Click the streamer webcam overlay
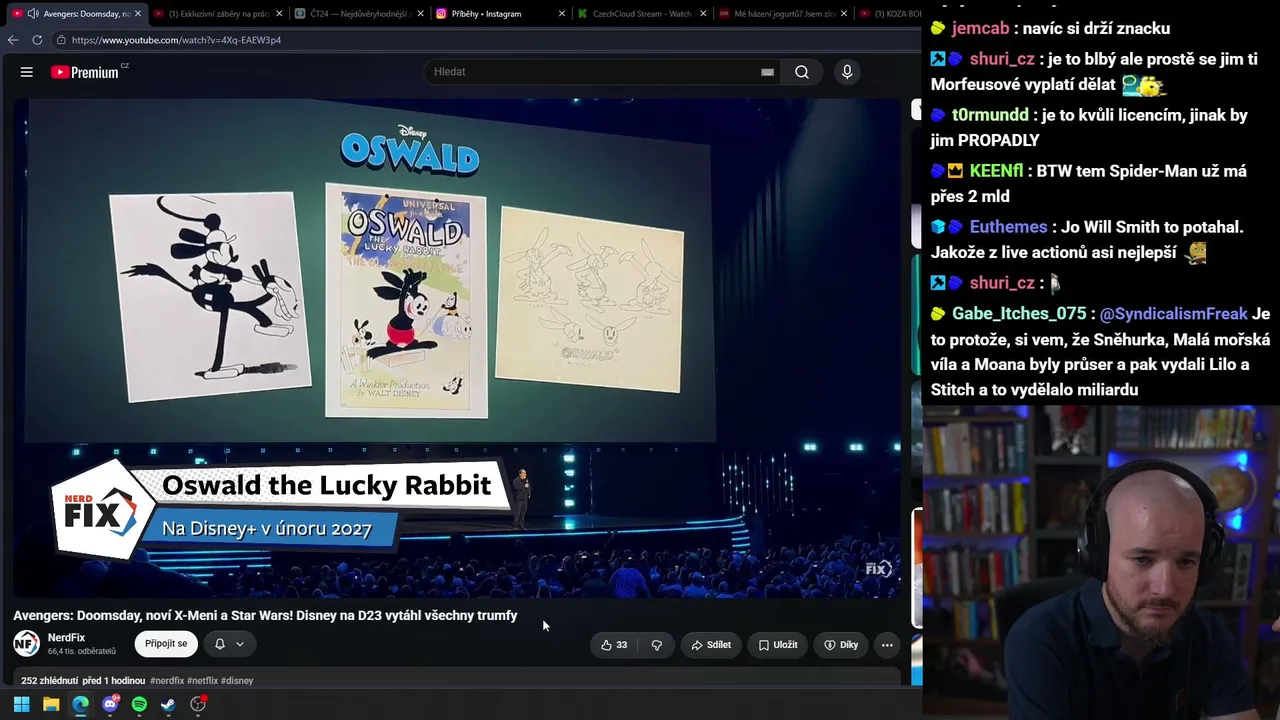Screen dimensions: 1280x720 click(1101, 562)
